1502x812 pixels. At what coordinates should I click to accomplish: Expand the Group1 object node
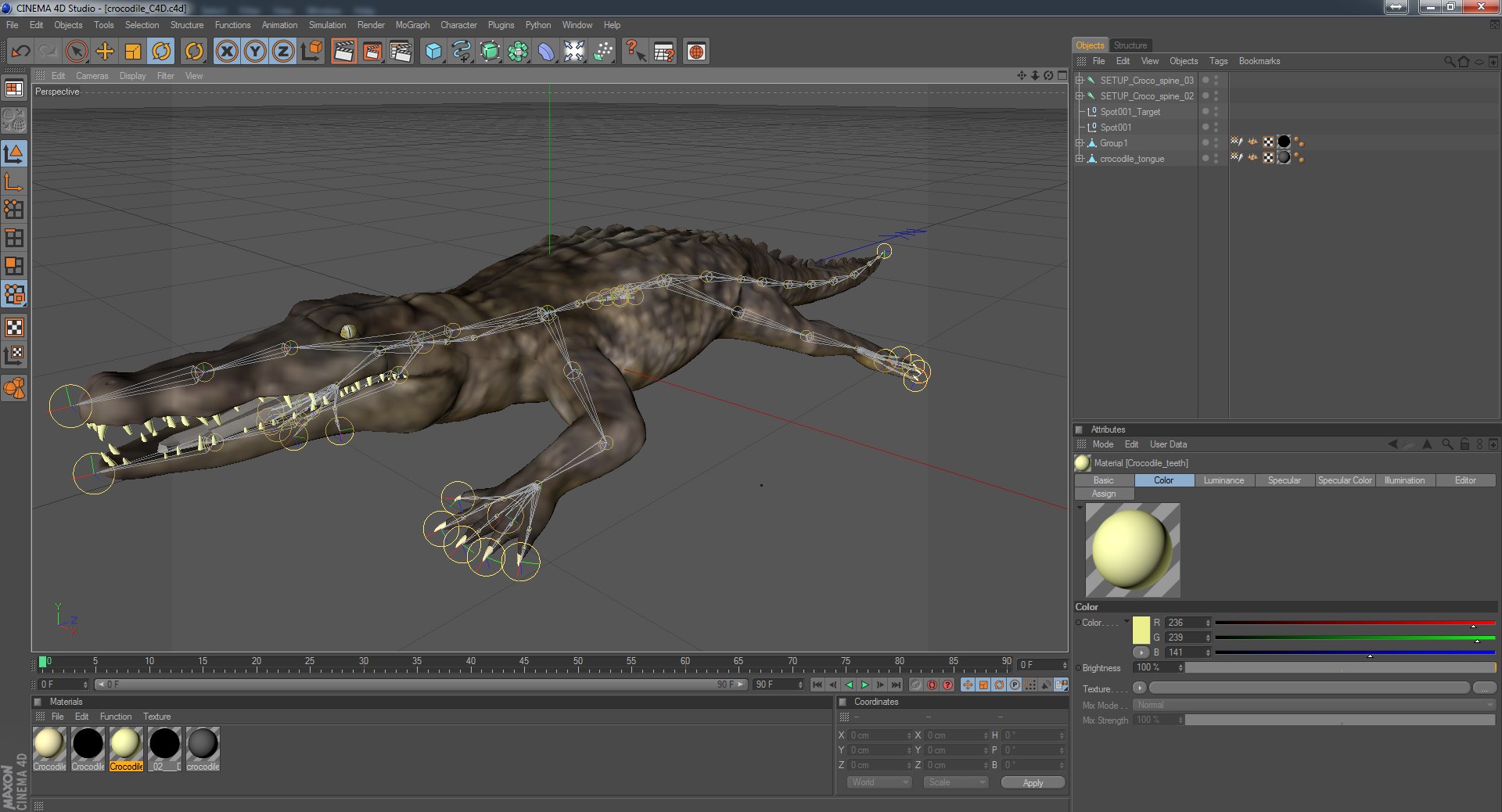[x=1080, y=143]
